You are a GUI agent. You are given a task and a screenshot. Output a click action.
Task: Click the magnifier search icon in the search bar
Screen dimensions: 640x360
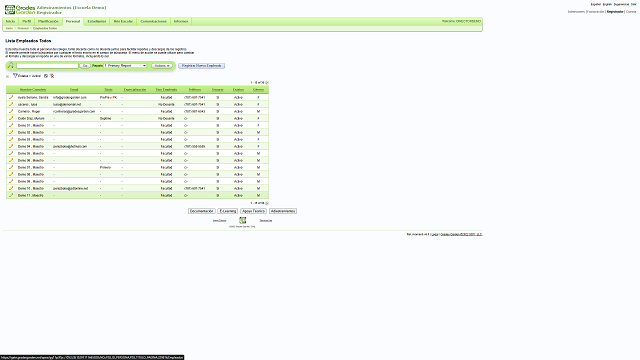11,65
